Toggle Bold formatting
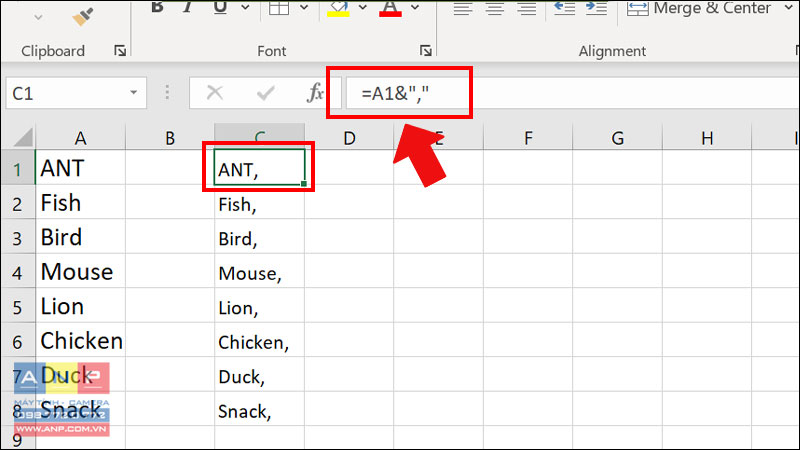 [158, 7]
